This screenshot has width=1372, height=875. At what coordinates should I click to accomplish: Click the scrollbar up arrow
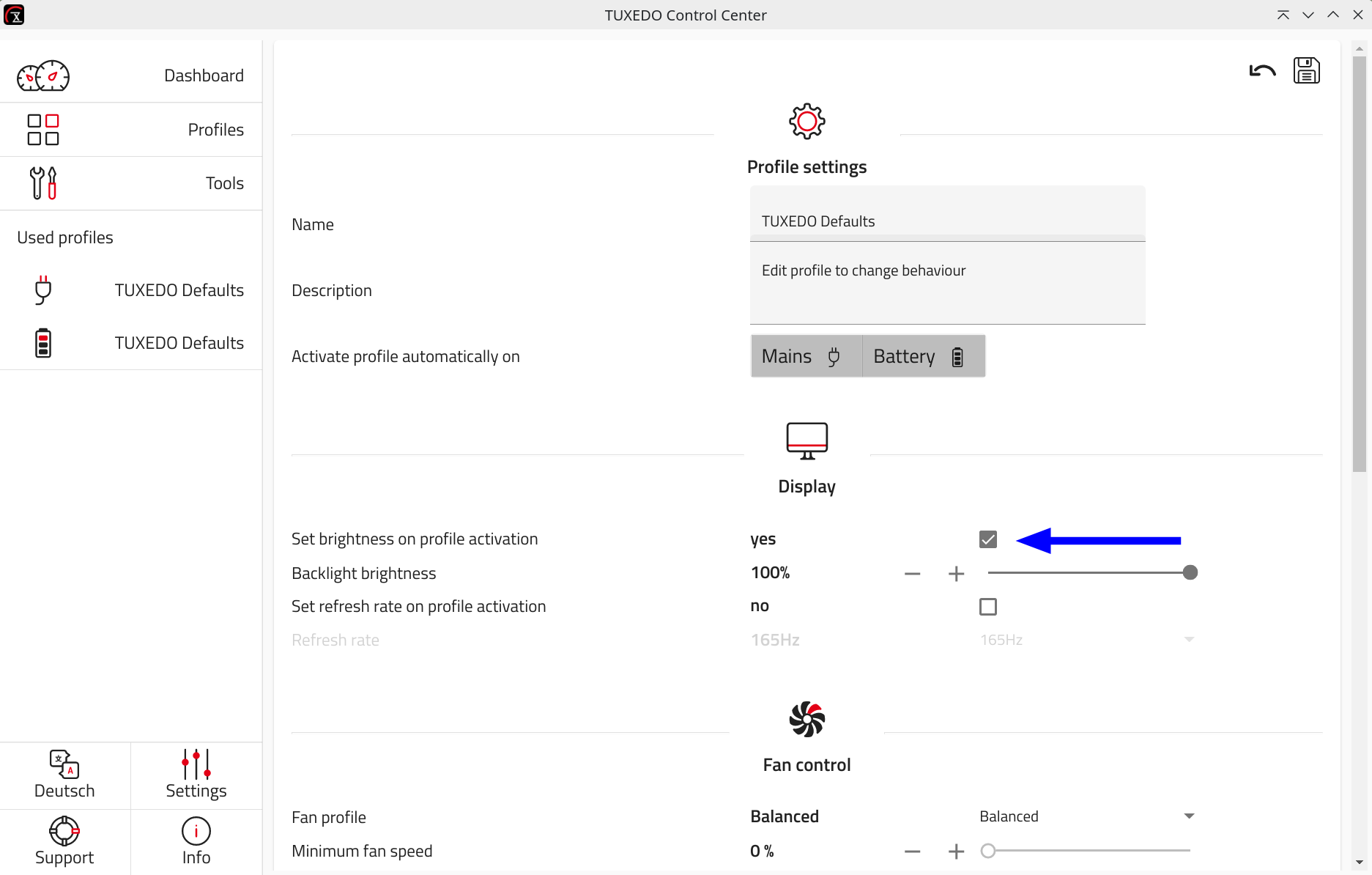click(1360, 49)
